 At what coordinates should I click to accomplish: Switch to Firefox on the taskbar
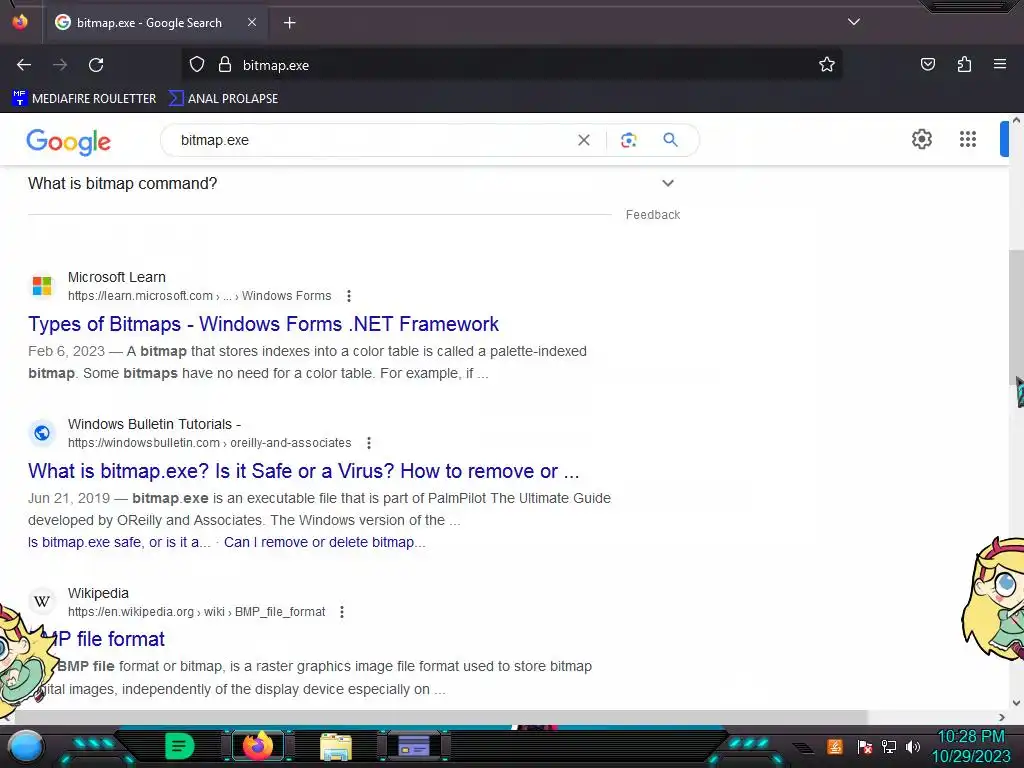257,746
